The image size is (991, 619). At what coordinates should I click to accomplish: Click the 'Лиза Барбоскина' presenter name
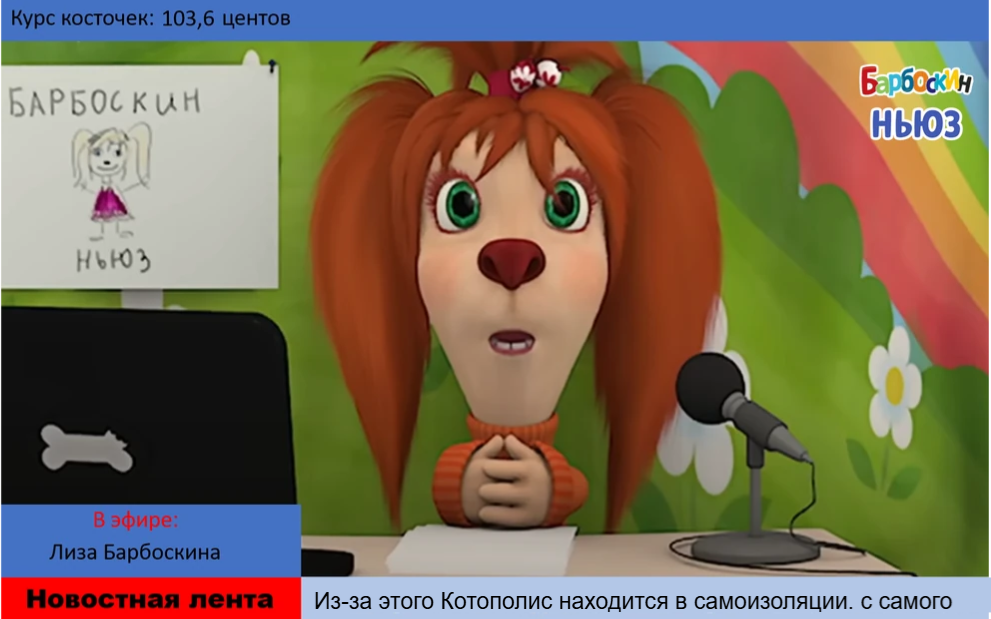click(x=135, y=552)
